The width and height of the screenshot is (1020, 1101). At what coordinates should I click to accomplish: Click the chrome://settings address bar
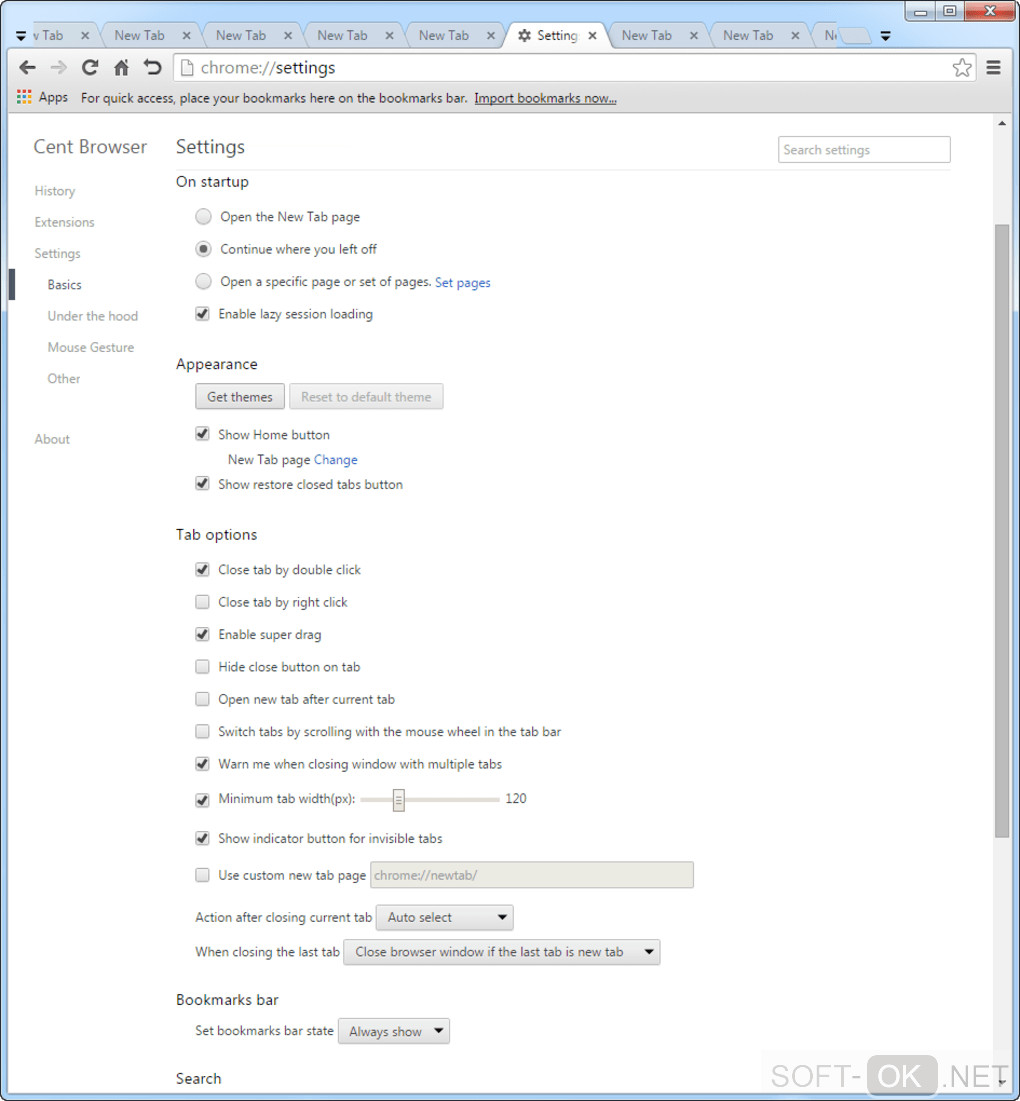coord(574,67)
